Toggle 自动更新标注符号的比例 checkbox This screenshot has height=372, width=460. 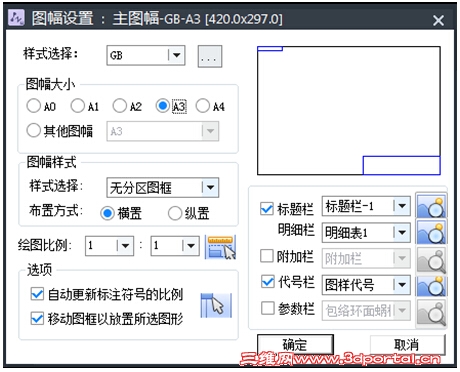(x=37, y=294)
